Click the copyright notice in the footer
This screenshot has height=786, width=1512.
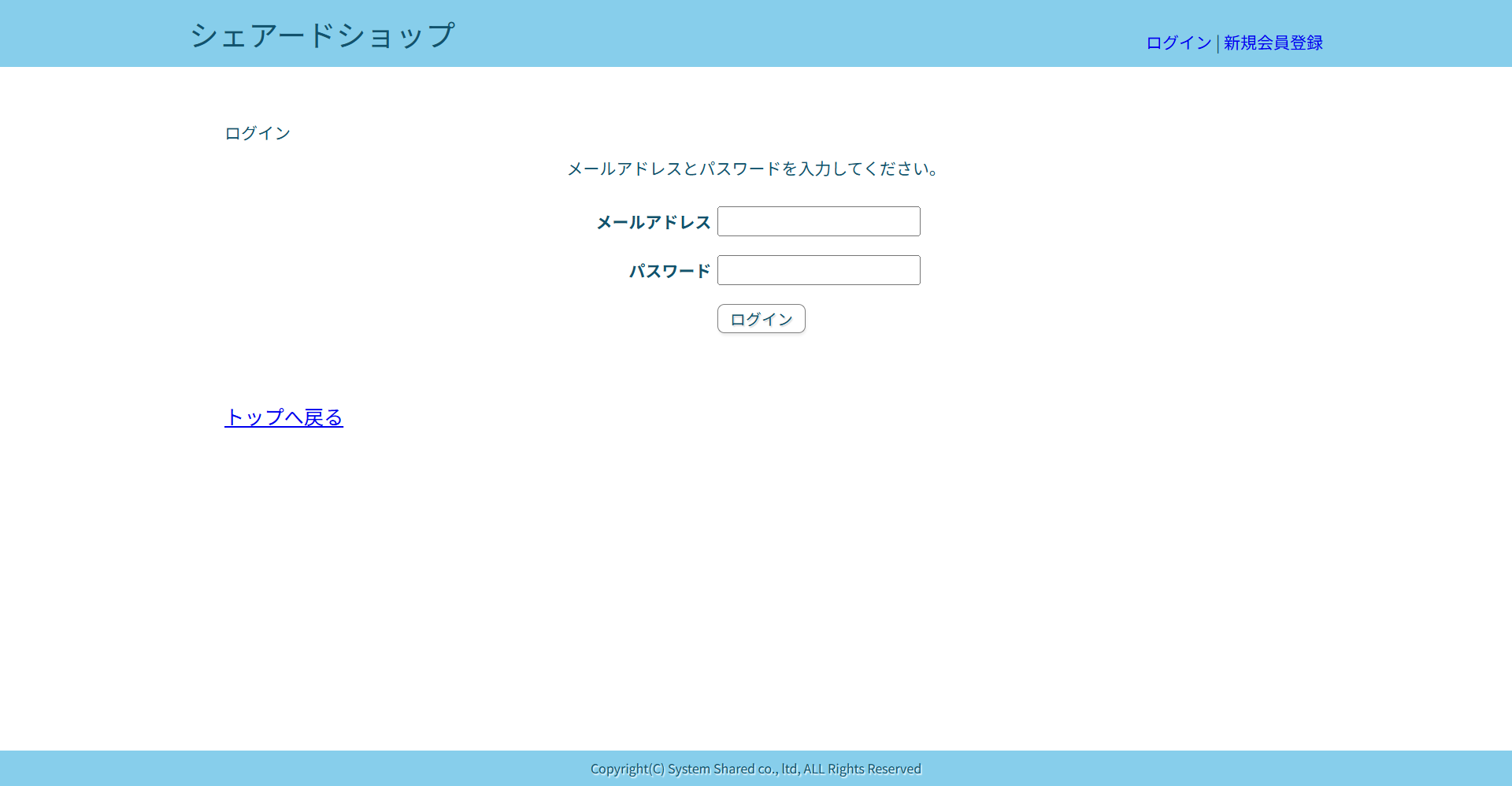(756, 769)
